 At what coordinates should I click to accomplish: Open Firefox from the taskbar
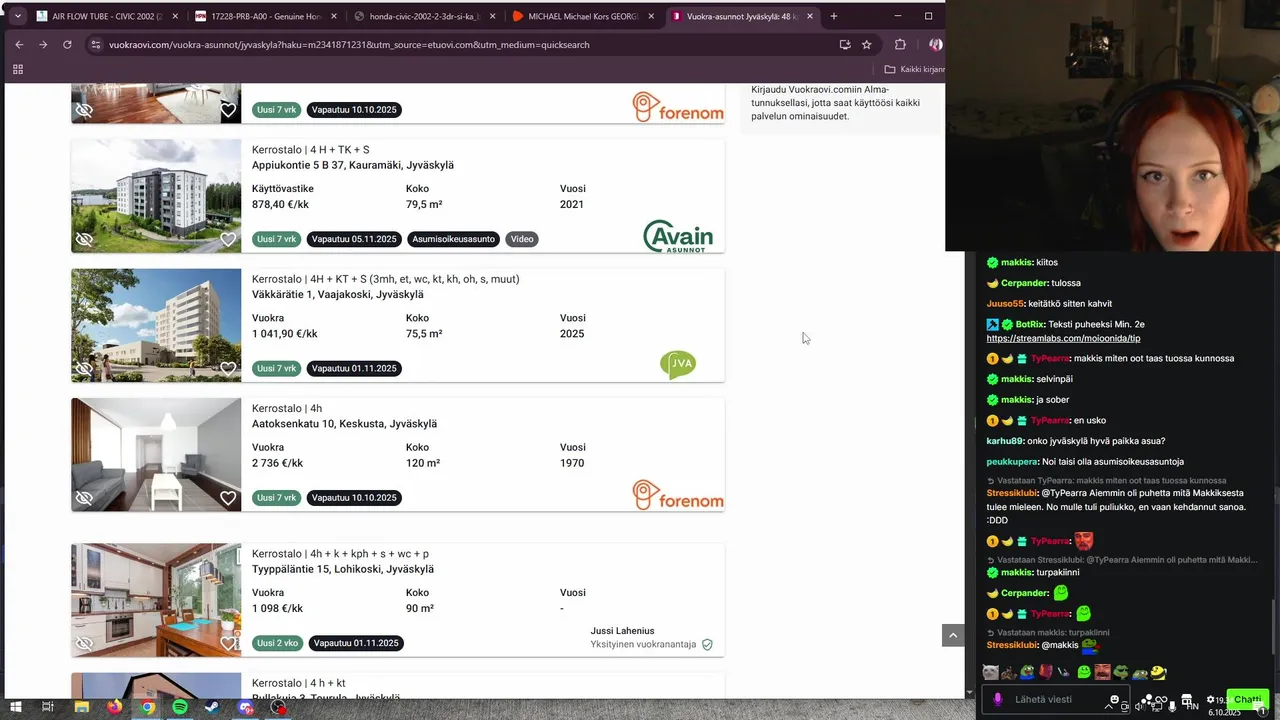(x=114, y=707)
